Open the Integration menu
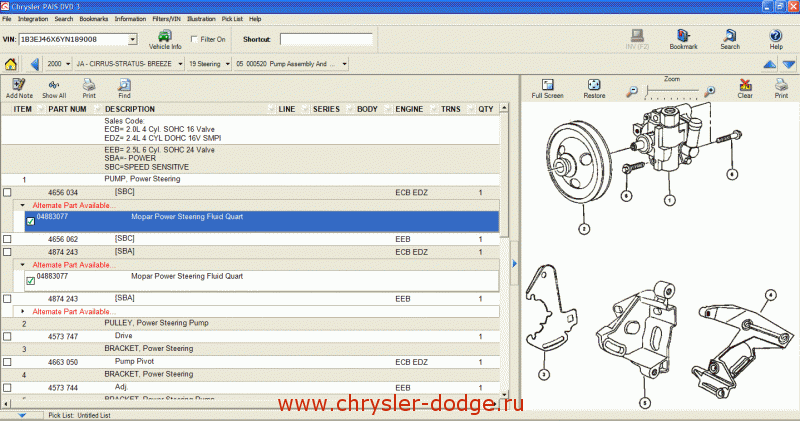This screenshot has width=800, height=421. [x=33, y=19]
